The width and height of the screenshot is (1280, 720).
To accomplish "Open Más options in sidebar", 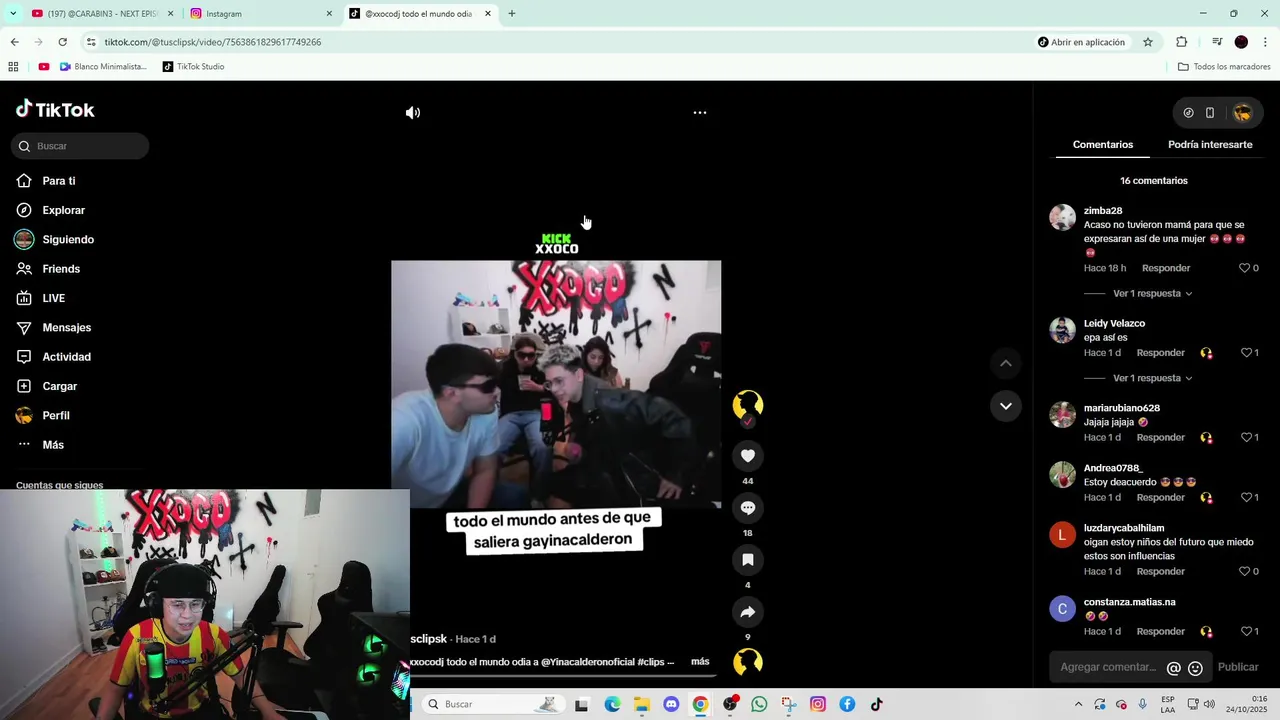I will [x=53, y=445].
